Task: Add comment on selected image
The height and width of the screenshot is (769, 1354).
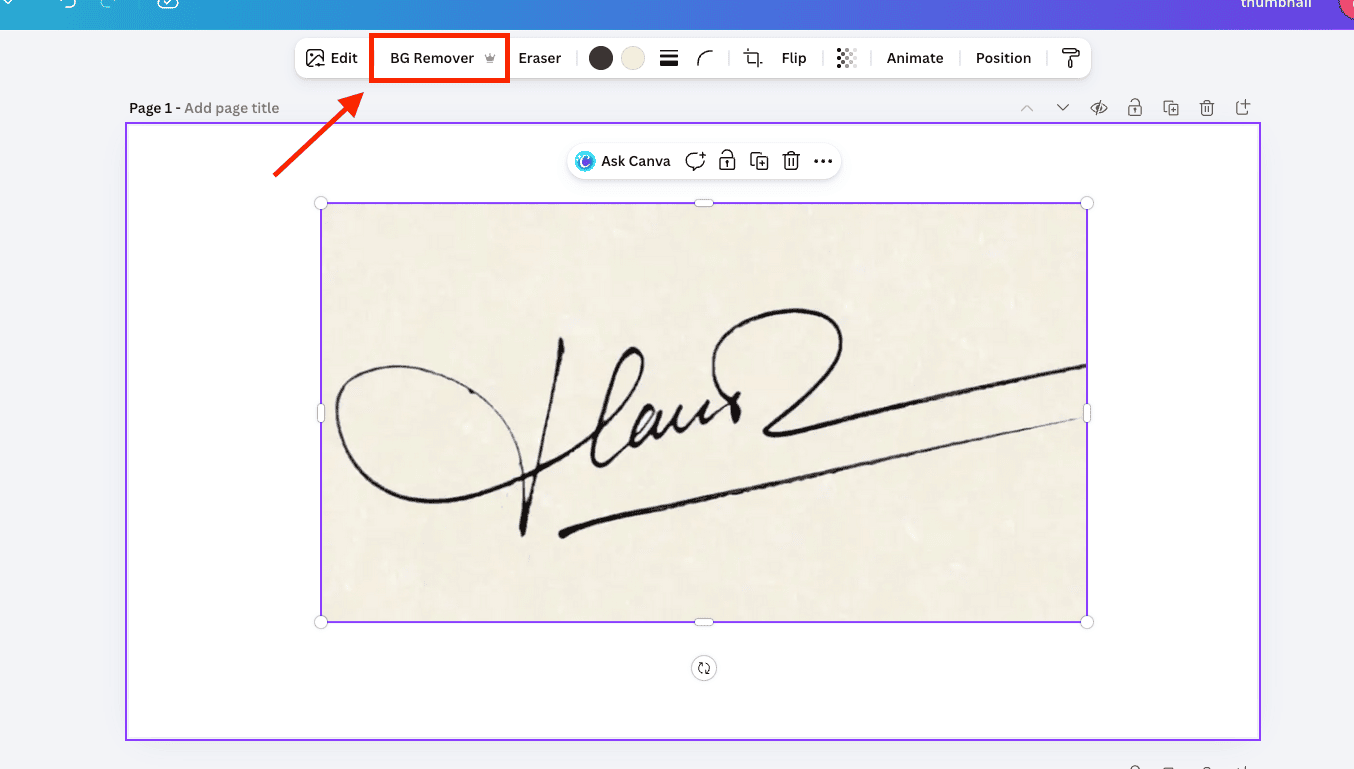Action: (x=695, y=161)
